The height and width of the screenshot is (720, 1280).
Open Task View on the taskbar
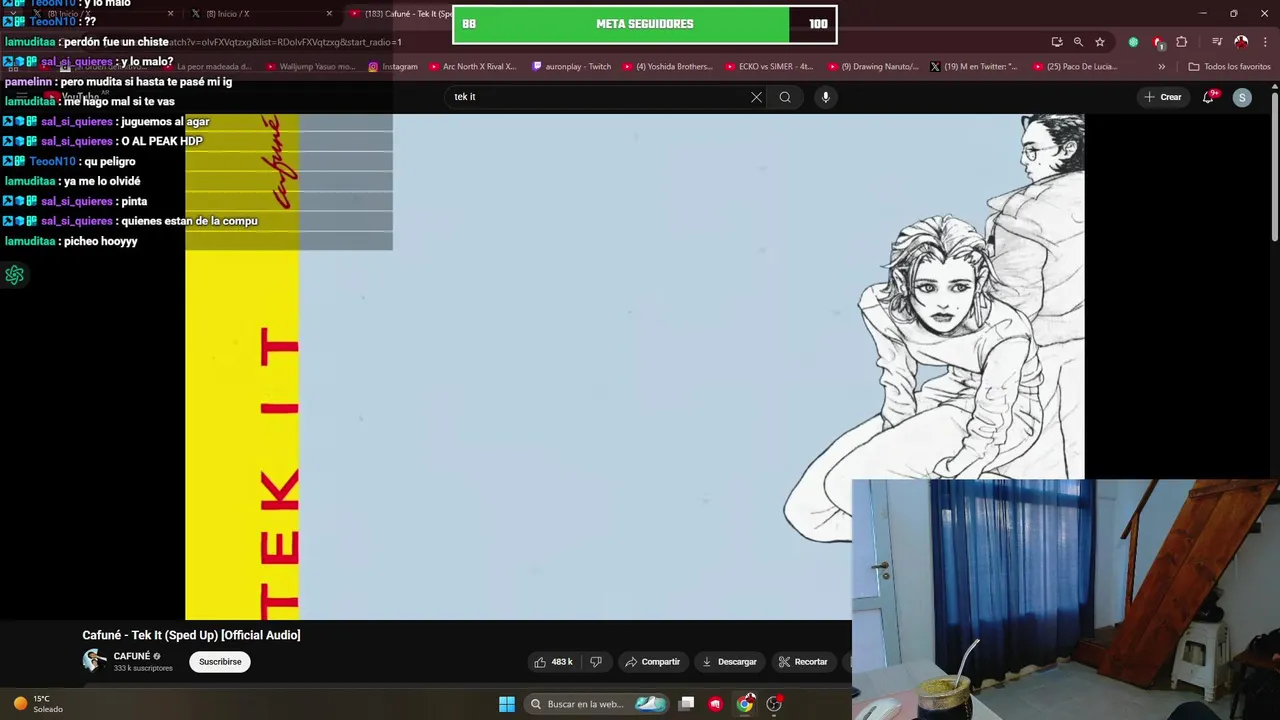[x=686, y=704]
